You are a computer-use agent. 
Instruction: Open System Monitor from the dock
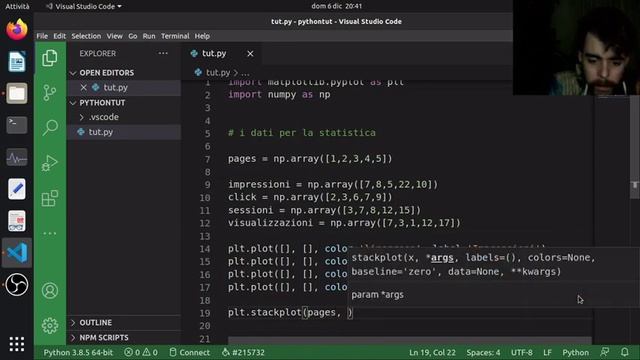(x=17, y=157)
